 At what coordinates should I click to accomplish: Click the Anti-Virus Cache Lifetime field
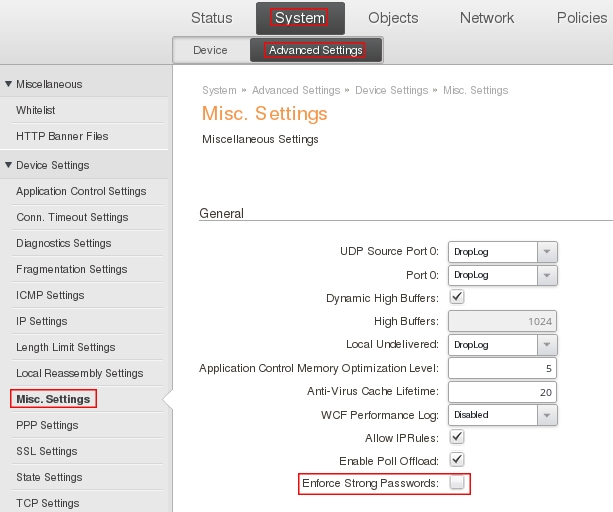[x=502, y=392]
